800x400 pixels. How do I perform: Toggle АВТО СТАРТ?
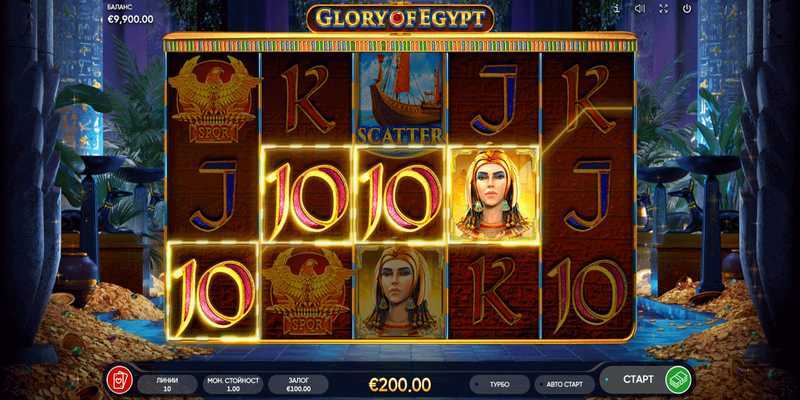(x=564, y=384)
